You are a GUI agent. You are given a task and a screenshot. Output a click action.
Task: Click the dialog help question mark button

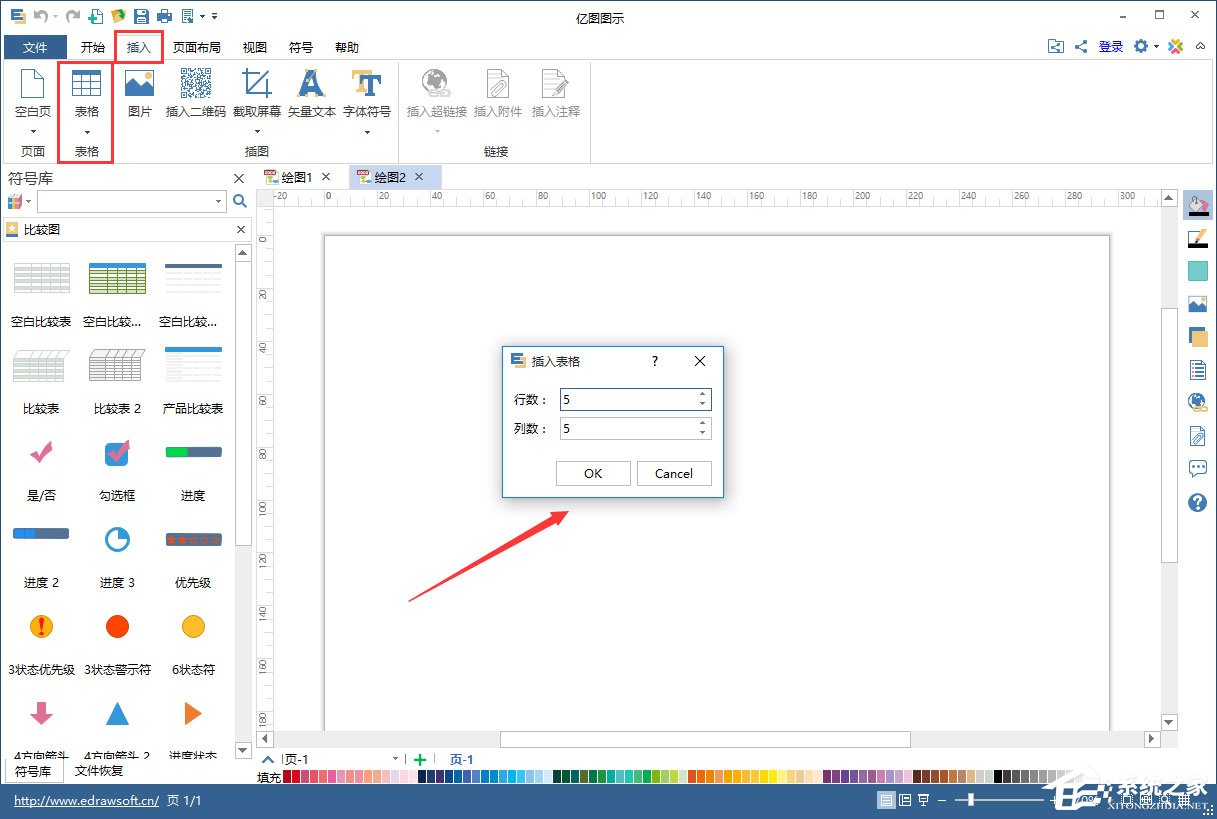pyautogui.click(x=655, y=361)
